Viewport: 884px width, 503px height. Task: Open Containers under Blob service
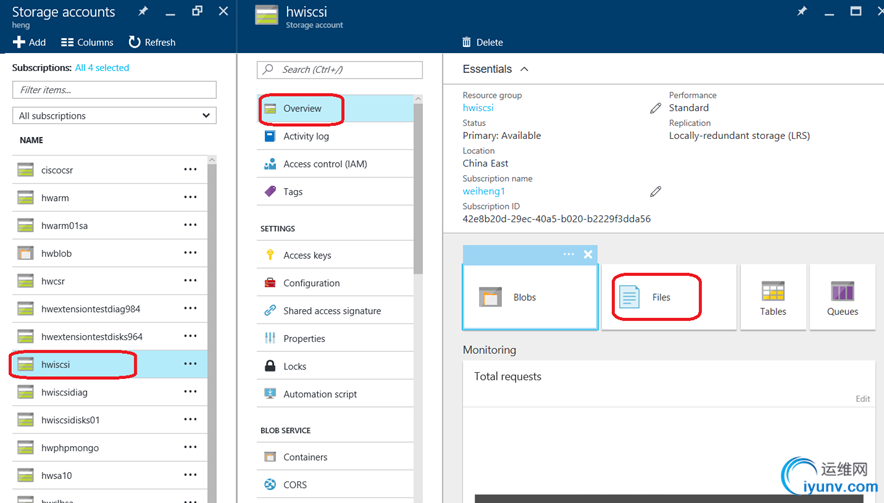point(335,457)
